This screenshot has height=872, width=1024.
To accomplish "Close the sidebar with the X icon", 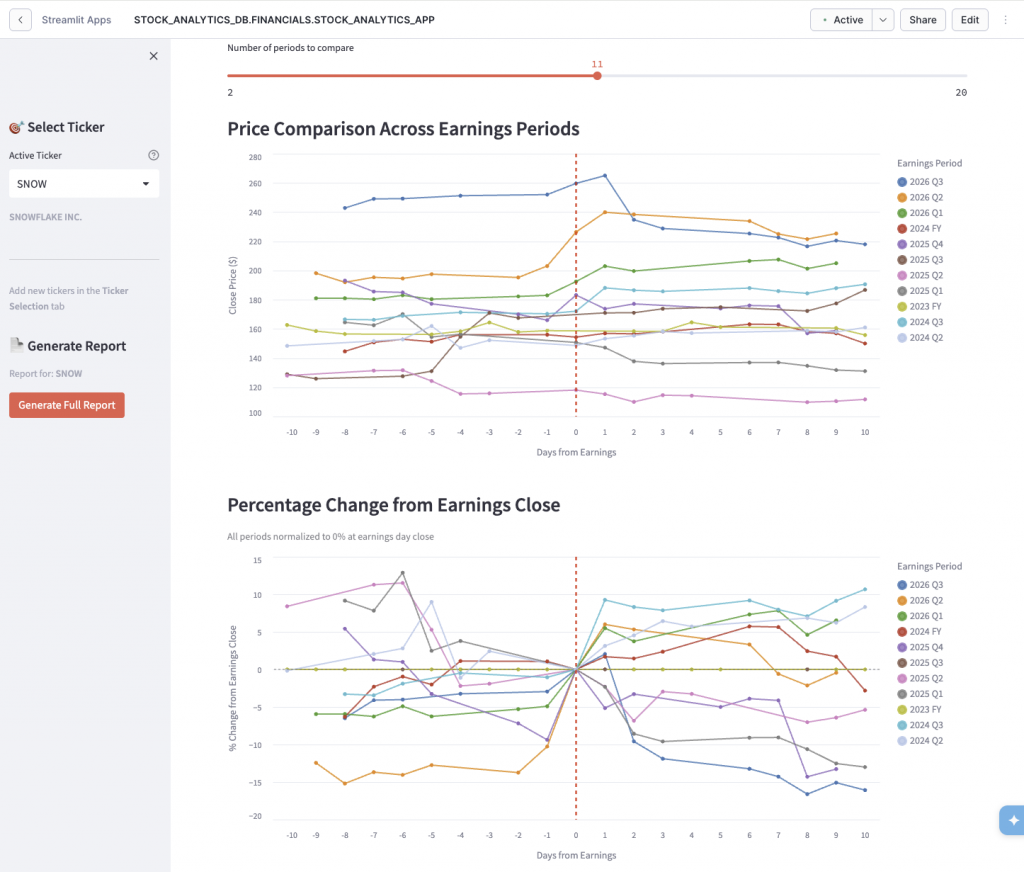I will [x=153, y=56].
